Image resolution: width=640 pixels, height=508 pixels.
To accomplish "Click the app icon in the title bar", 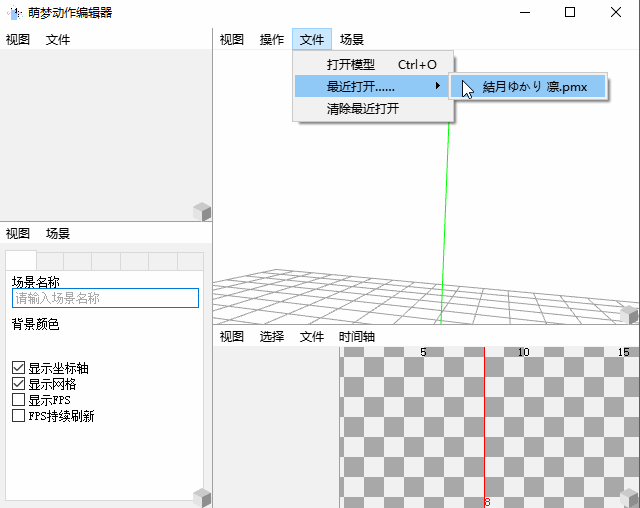I will (14, 13).
